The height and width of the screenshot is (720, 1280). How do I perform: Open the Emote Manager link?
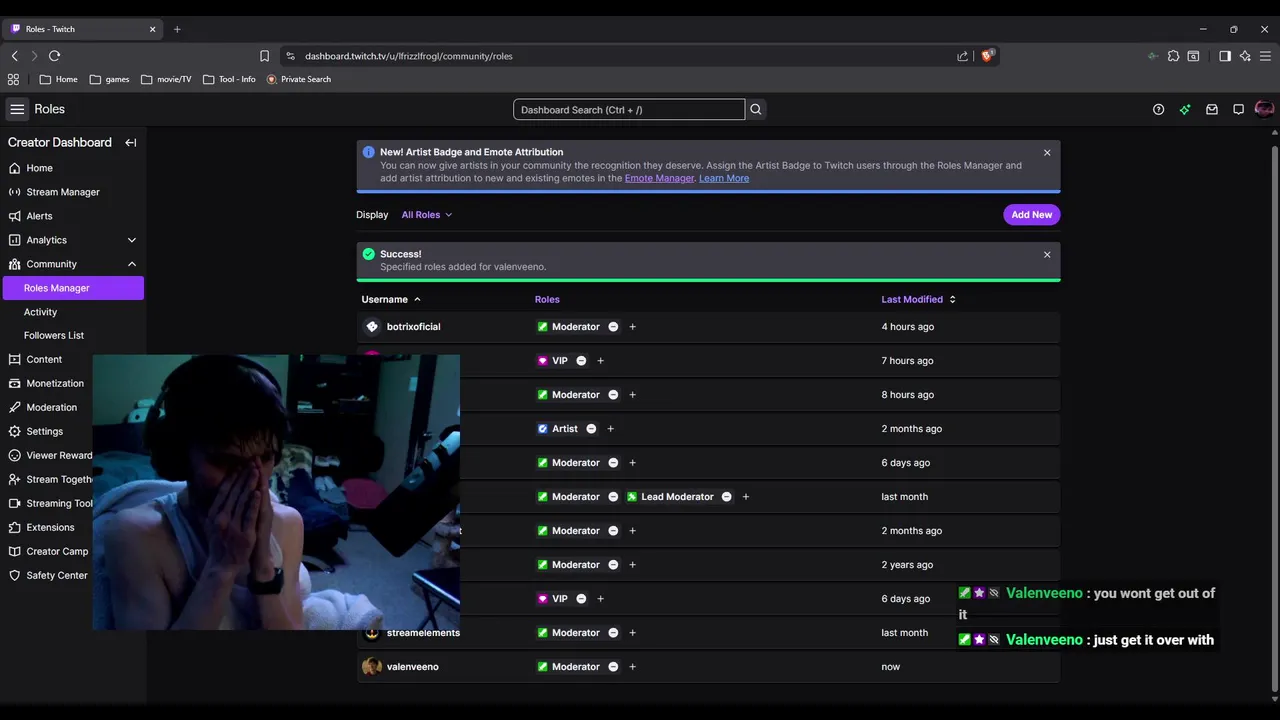(x=659, y=178)
